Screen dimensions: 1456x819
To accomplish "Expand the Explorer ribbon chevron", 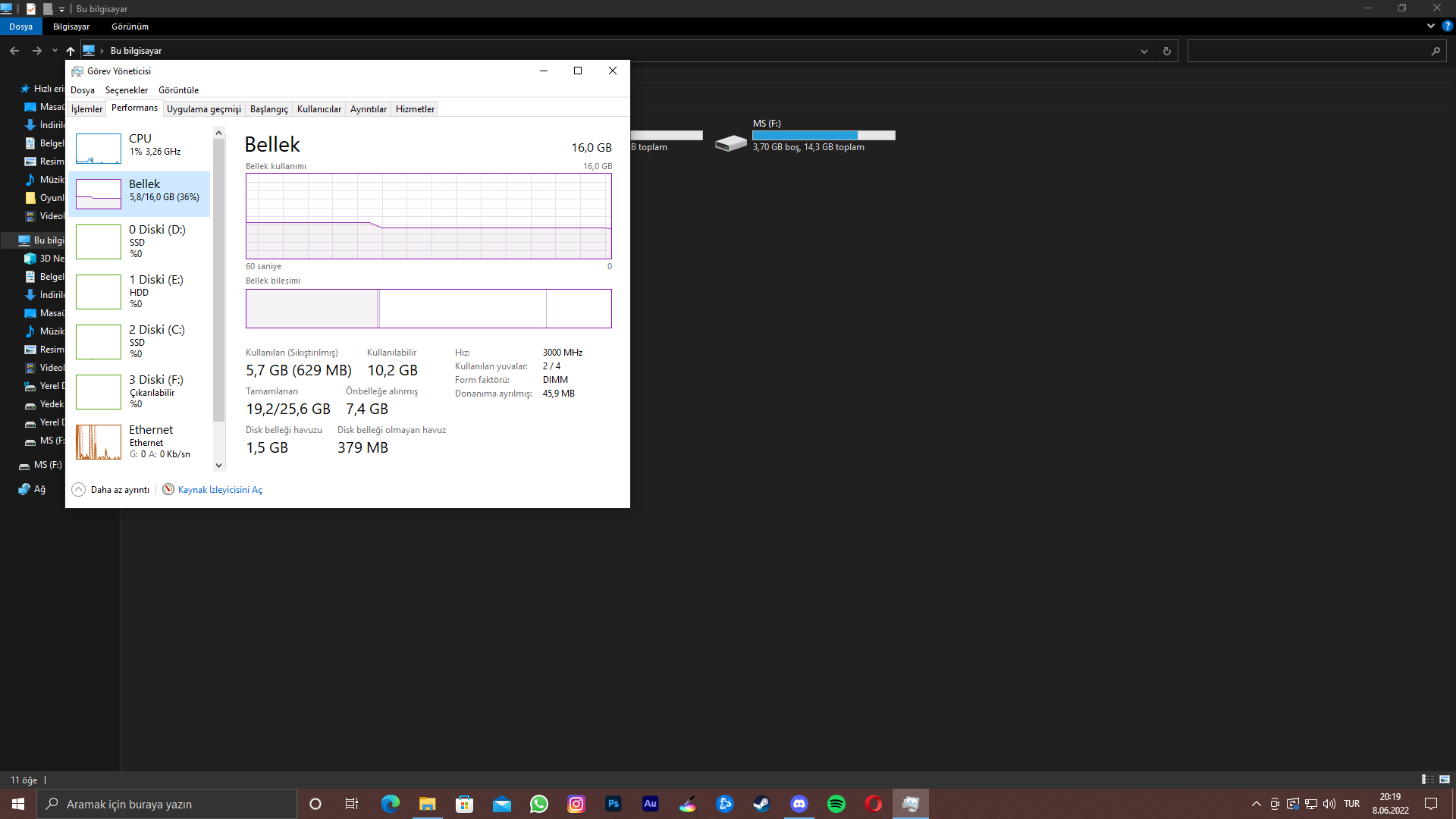I will (1430, 26).
